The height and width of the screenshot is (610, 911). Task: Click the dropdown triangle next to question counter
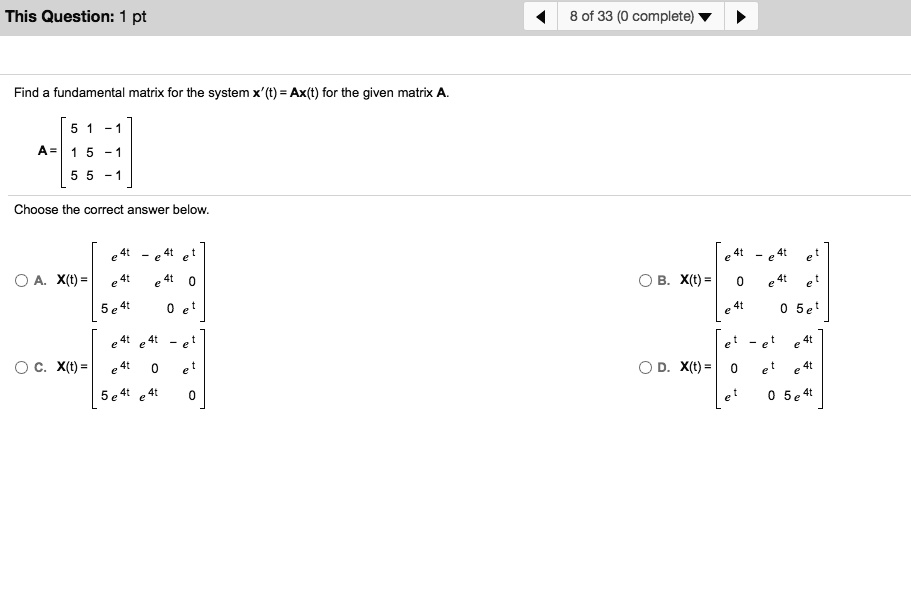(705, 15)
